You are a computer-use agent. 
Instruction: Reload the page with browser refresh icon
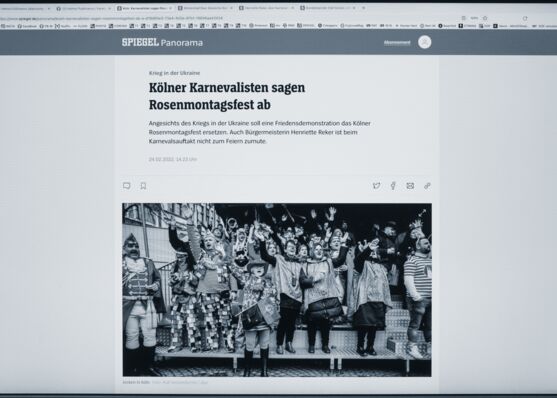pos(525,18)
